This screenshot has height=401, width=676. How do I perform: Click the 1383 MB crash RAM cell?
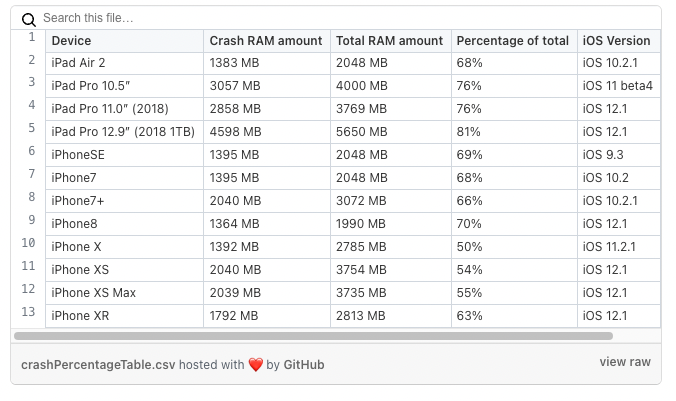tap(267, 63)
